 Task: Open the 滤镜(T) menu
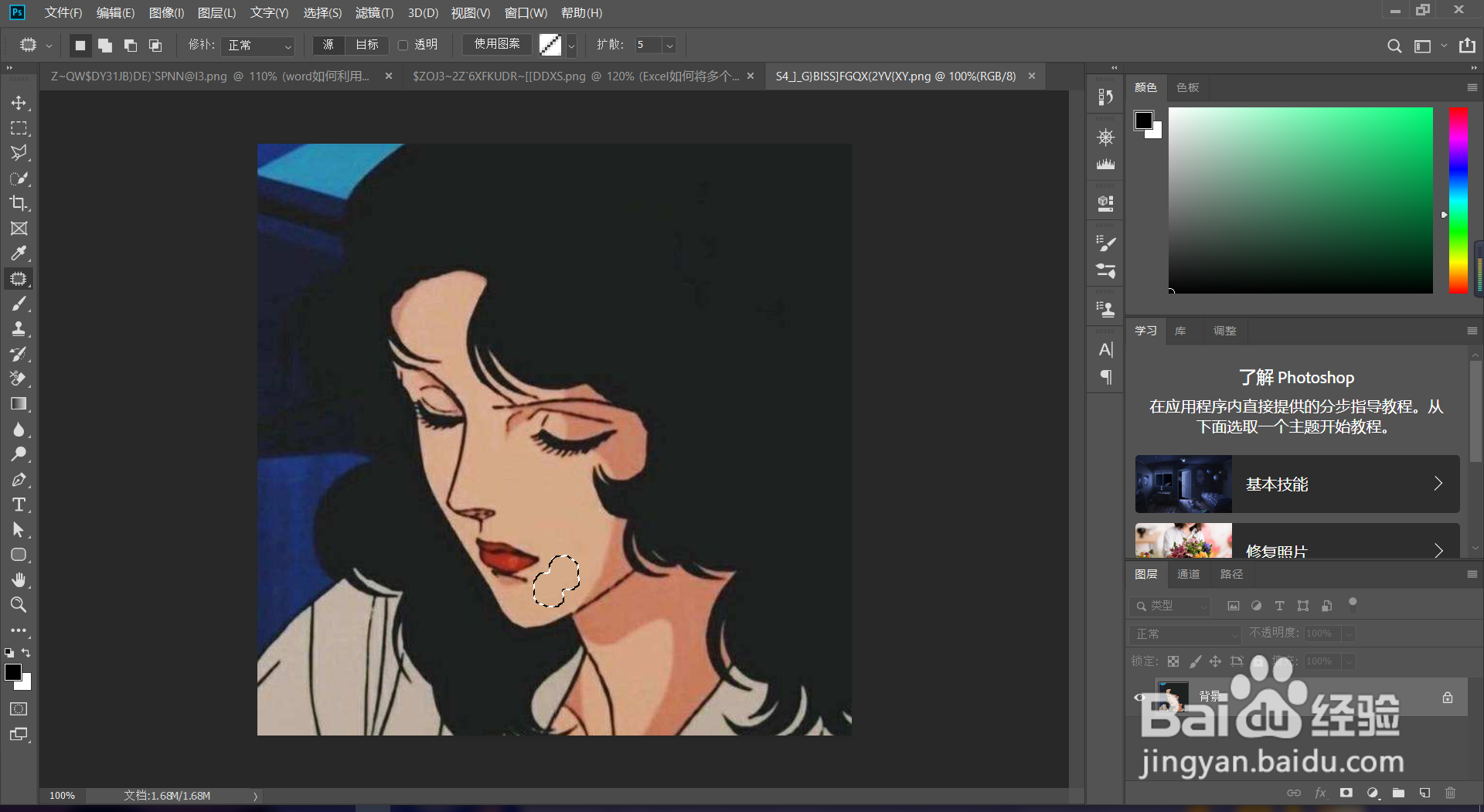374,12
